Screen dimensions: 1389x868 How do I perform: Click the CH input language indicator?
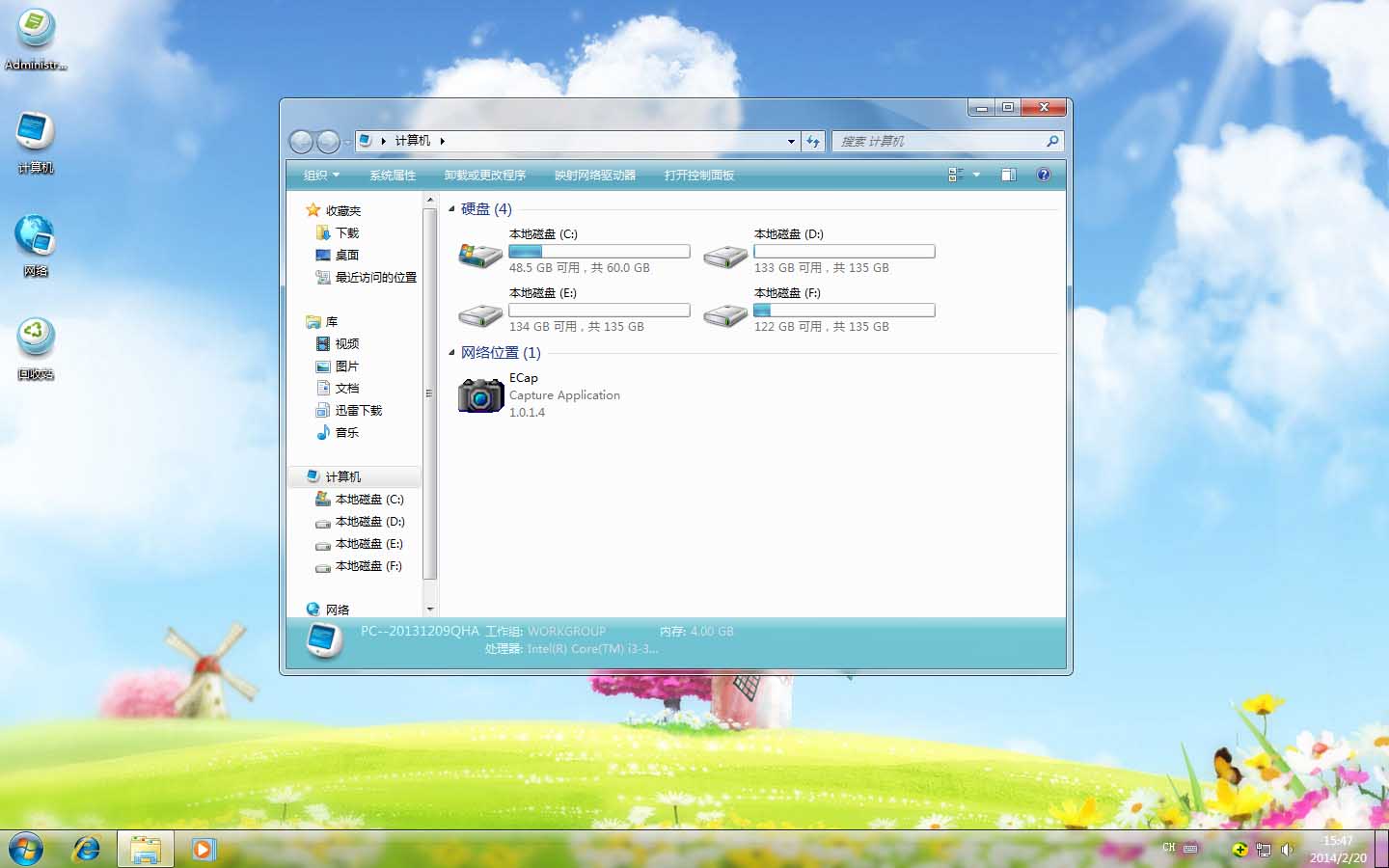[x=1169, y=848]
